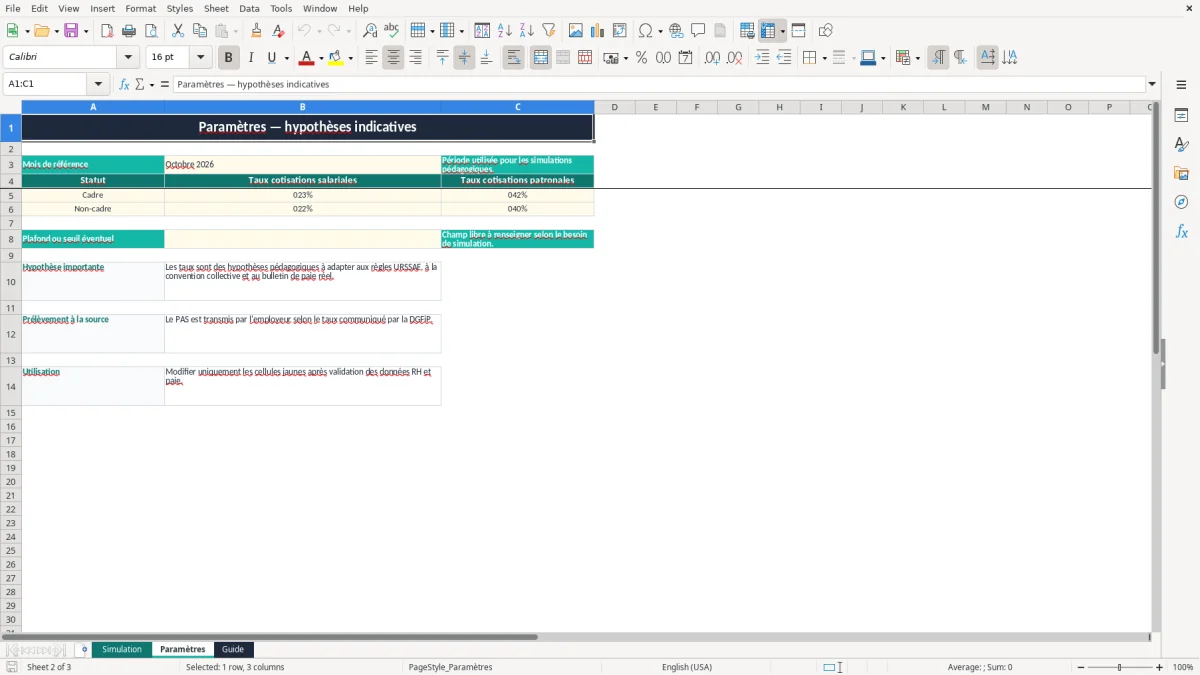Adjust the zoom slider
This screenshot has width=1200, height=675.
(1120, 667)
